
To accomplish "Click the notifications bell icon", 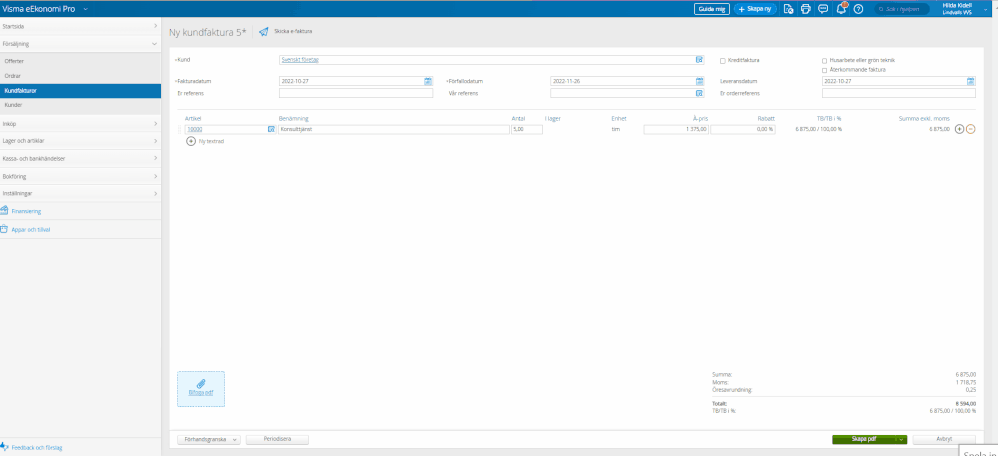I will 841,9.
